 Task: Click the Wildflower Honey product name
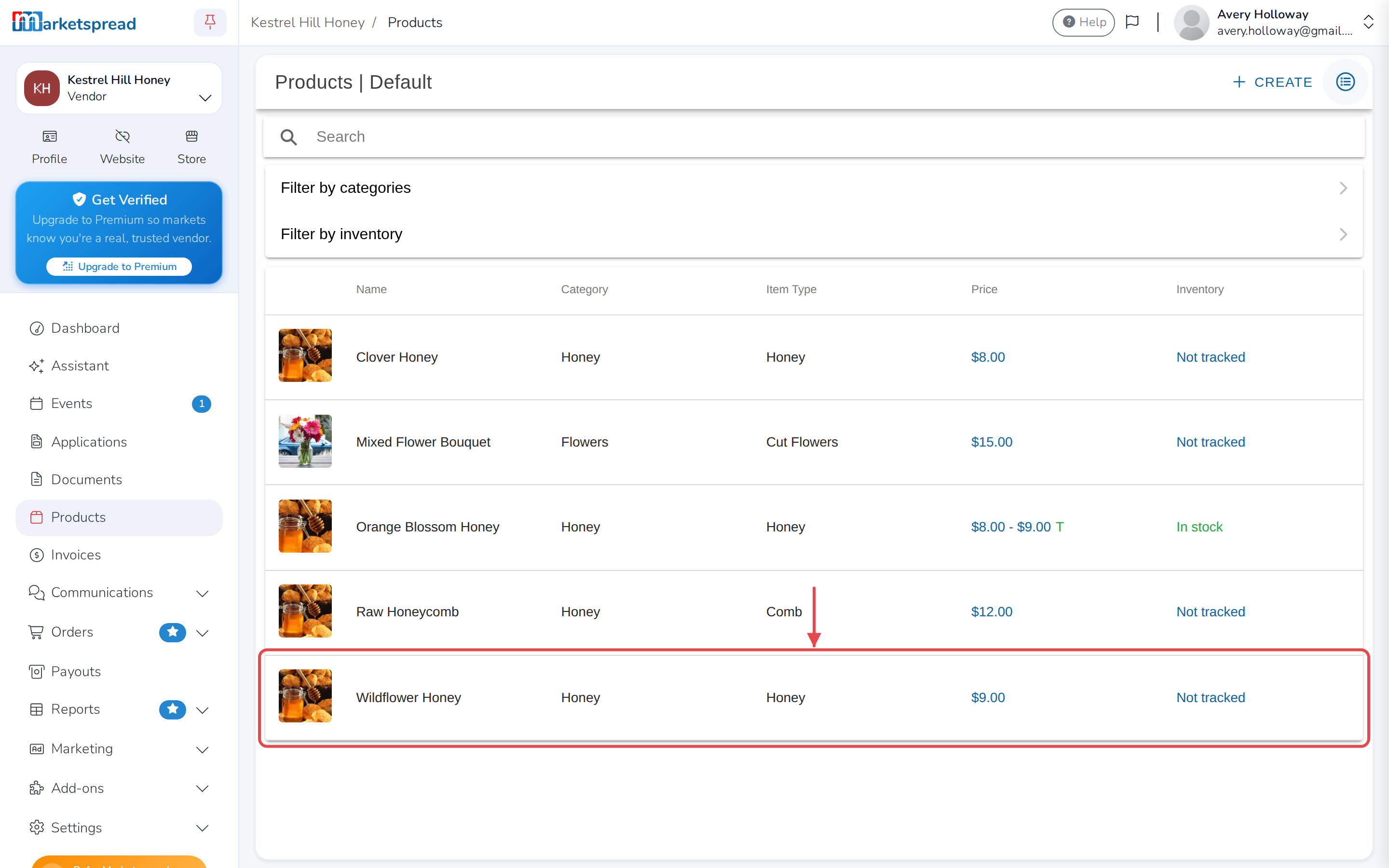pyautogui.click(x=408, y=697)
